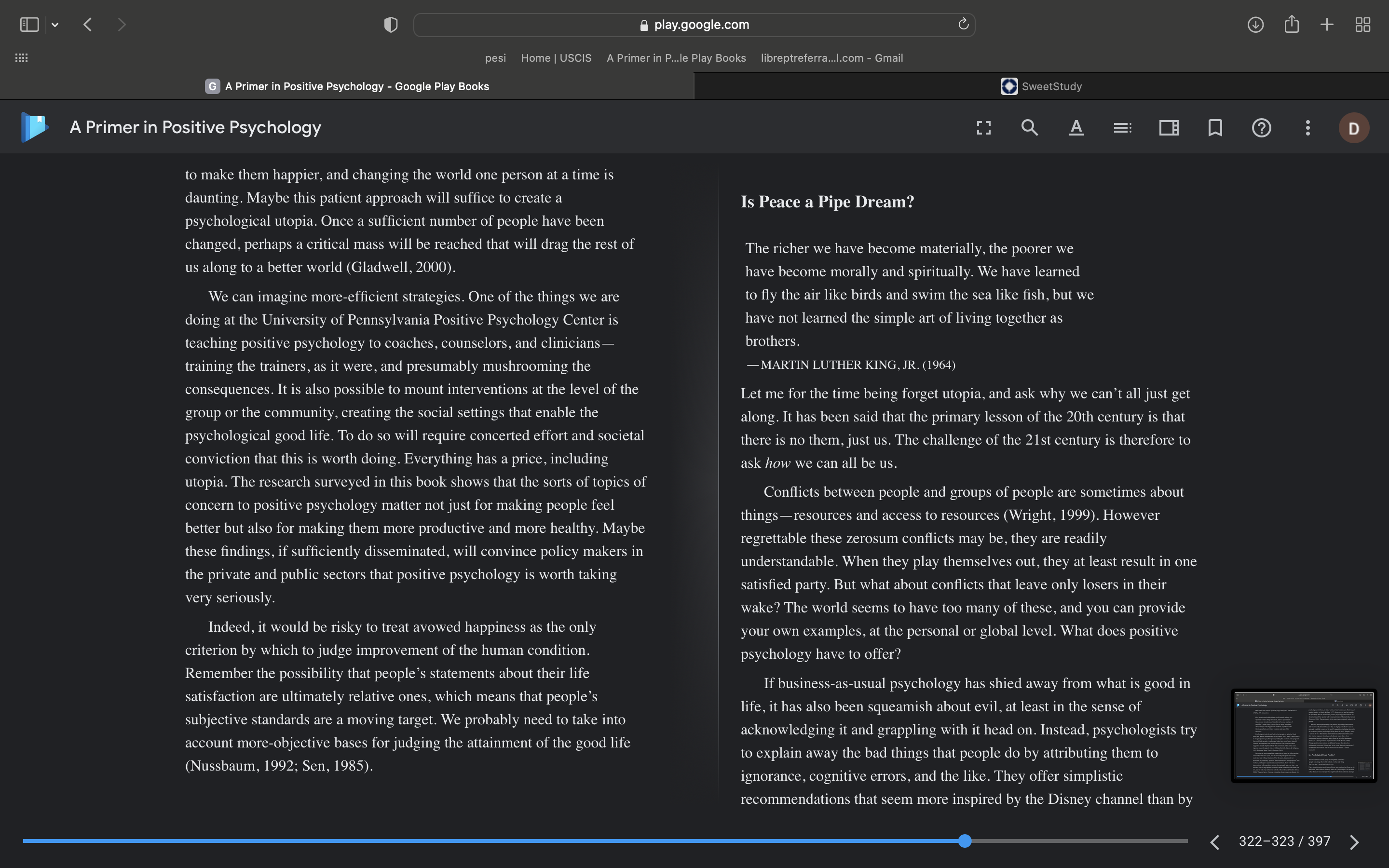Open the privacy report shield icon
The image size is (1389, 868).
pyautogui.click(x=391, y=25)
